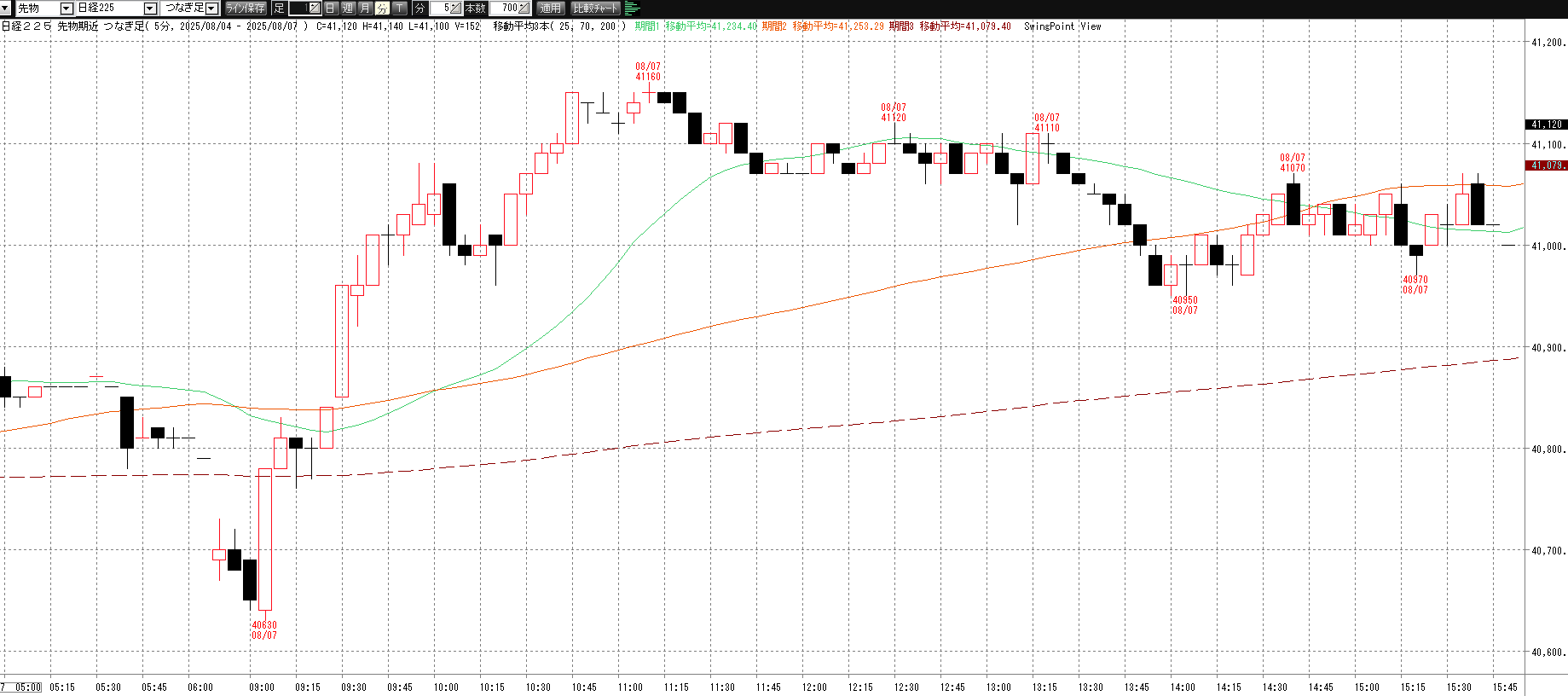Click the green bars toolbar icon
Image resolution: width=1568 pixels, height=696 pixels.
[632, 9]
